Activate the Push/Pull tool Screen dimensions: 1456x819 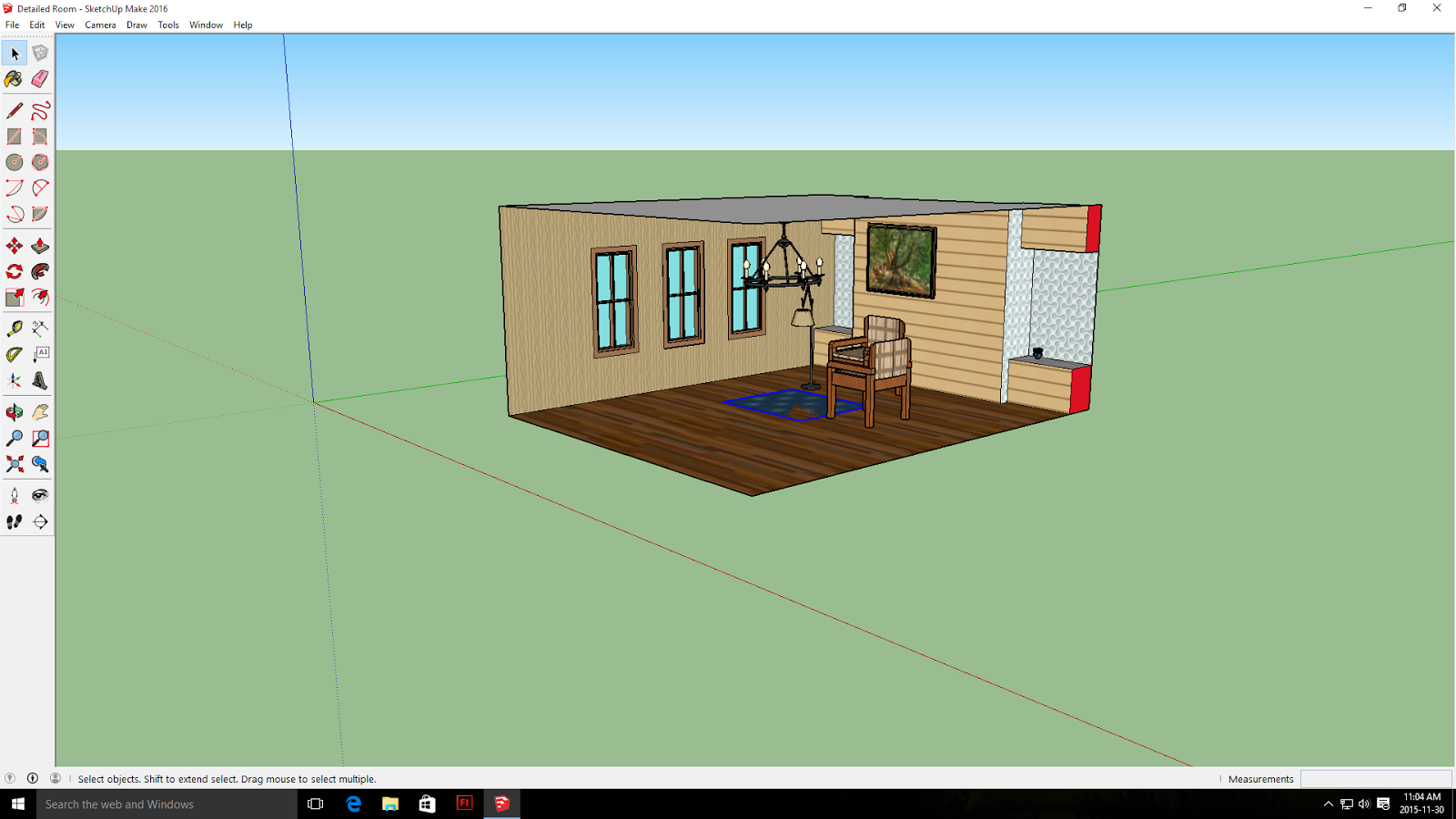click(x=40, y=247)
